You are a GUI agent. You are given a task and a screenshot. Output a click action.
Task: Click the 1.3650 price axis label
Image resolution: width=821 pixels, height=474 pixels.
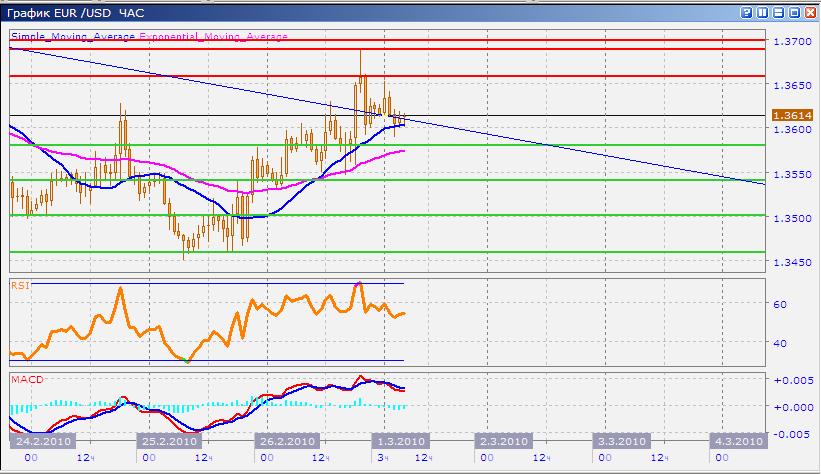tap(793, 85)
